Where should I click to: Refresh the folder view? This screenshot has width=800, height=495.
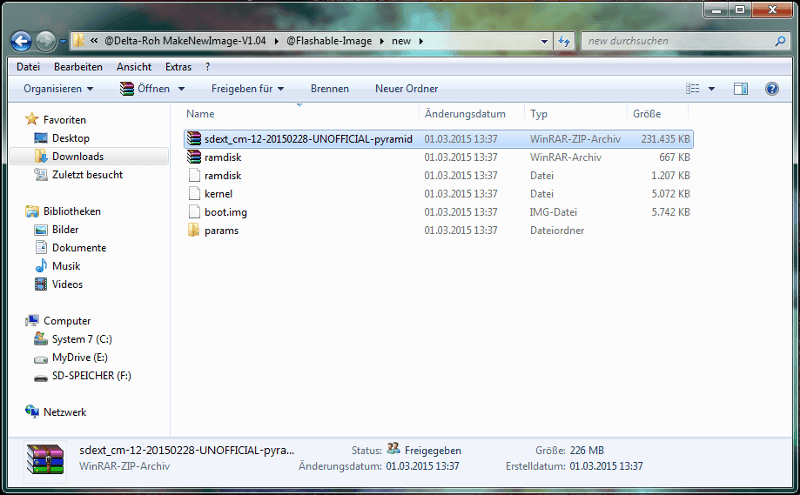(564, 41)
